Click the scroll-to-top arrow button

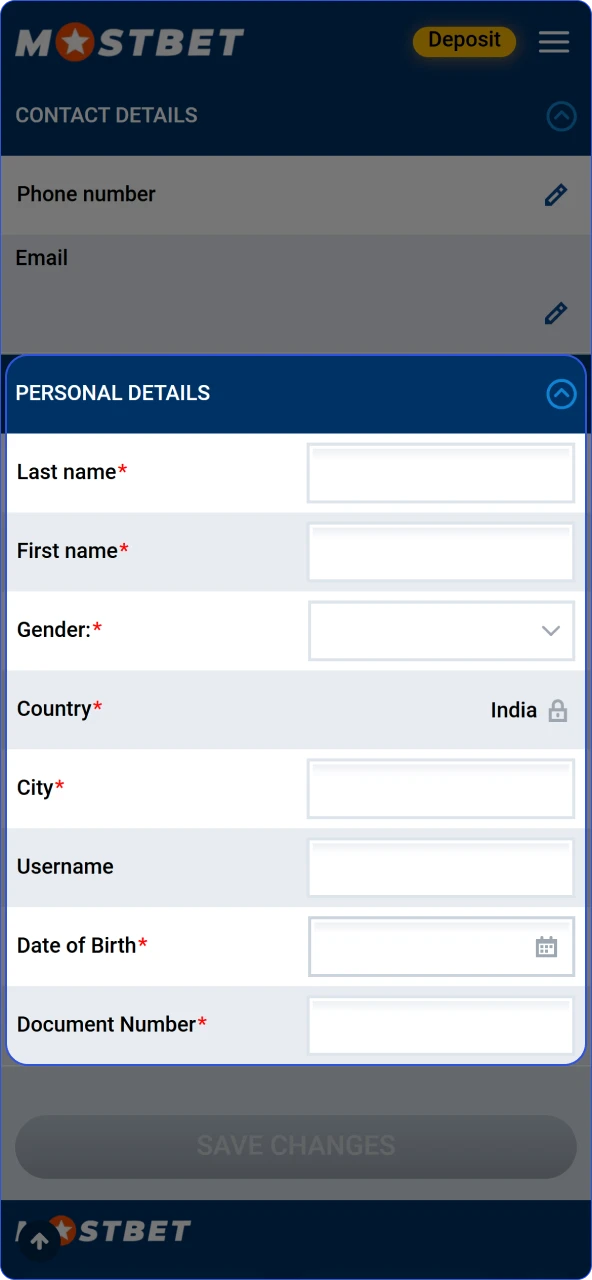point(38,1240)
